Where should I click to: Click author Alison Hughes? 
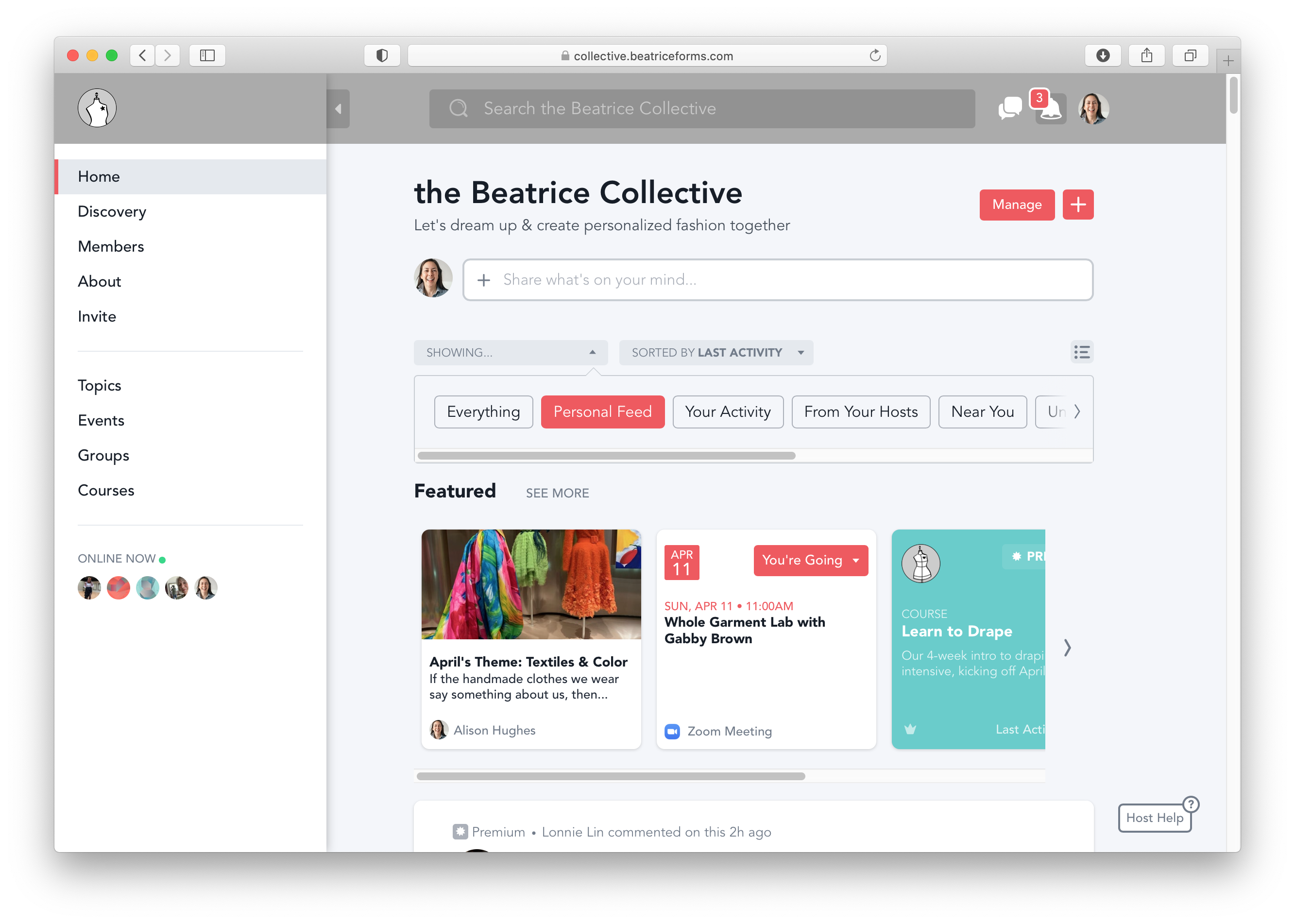(x=494, y=731)
